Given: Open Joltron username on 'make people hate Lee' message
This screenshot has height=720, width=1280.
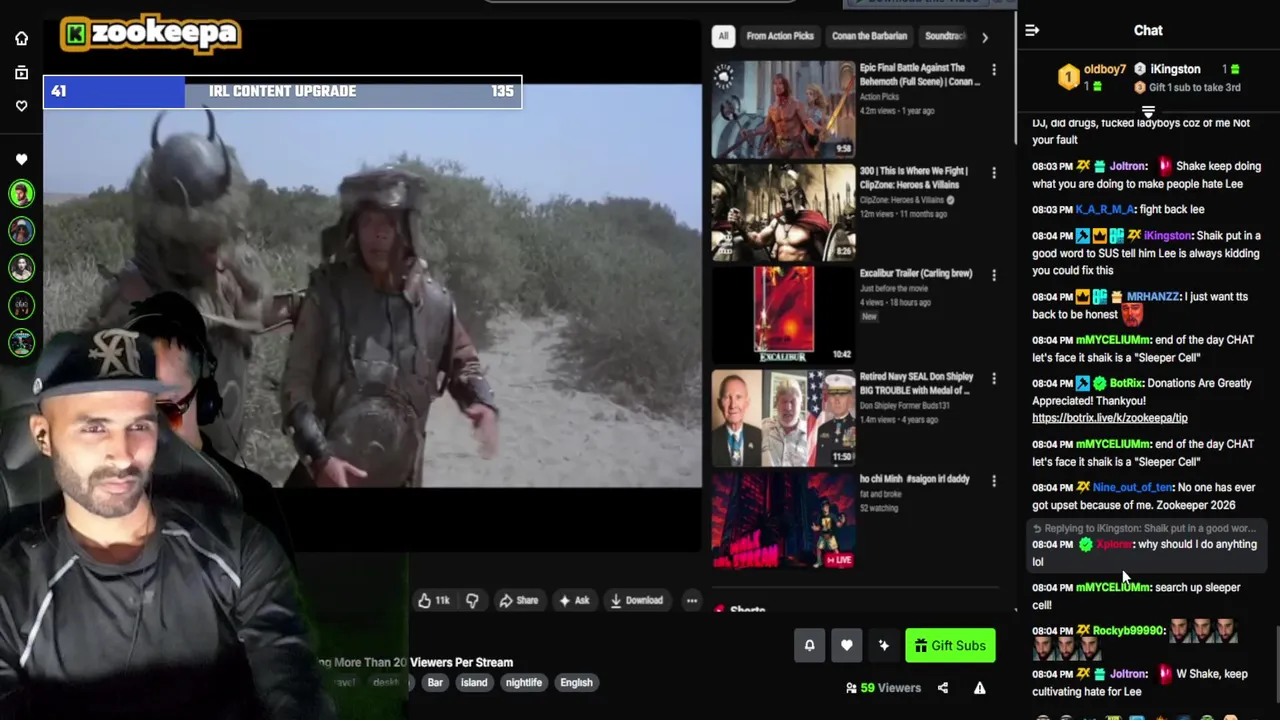Looking at the screenshot, I should tap(1128, 166).
